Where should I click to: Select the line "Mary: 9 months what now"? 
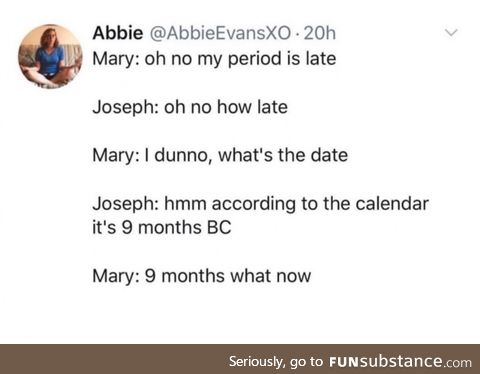tap(202, 276)
